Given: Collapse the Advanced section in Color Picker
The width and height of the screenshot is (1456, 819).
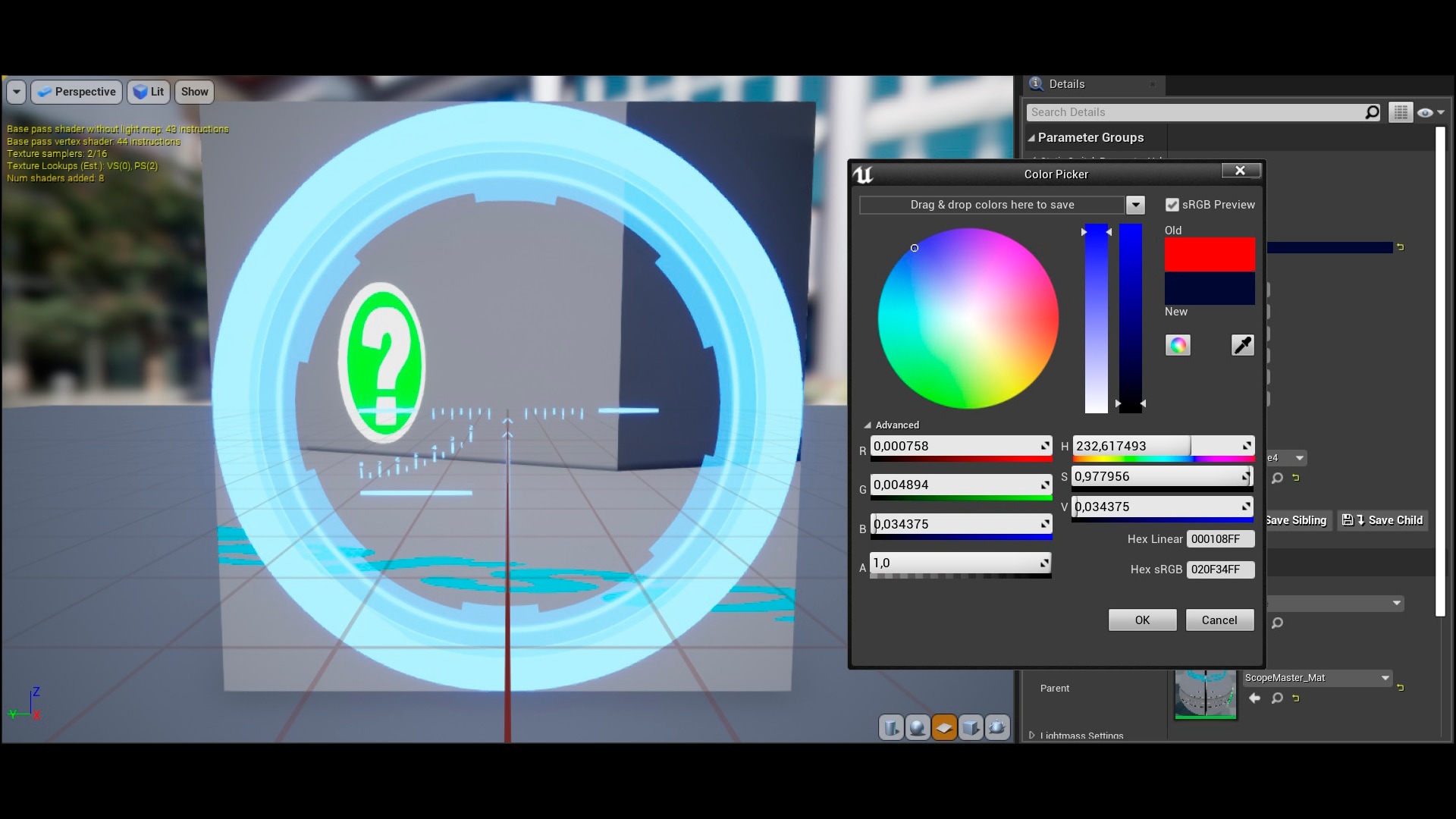Looking at the screenshot, I should (x=869, y=425).
